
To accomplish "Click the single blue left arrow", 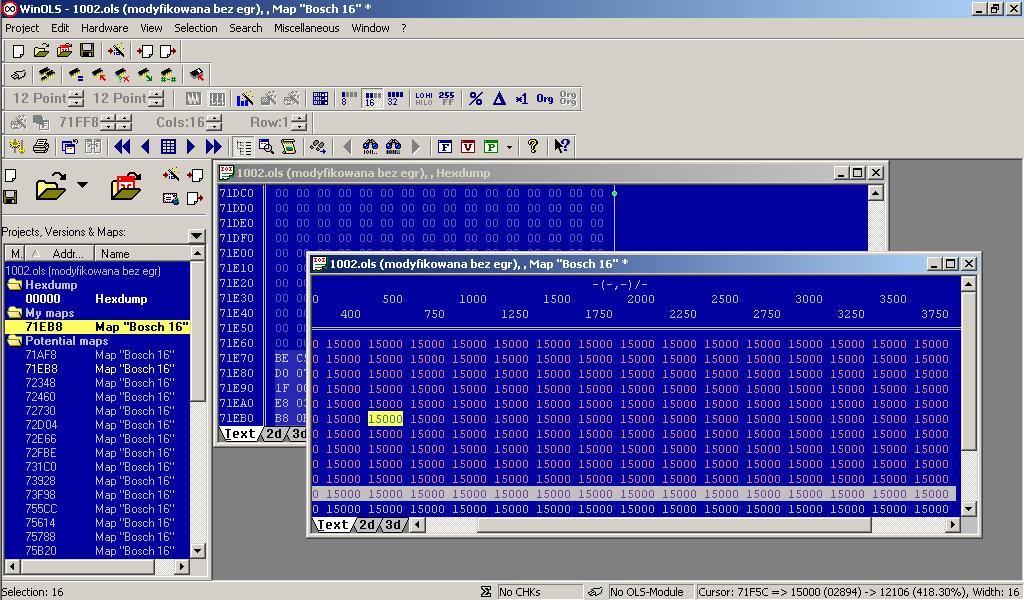I will [145, 146].
